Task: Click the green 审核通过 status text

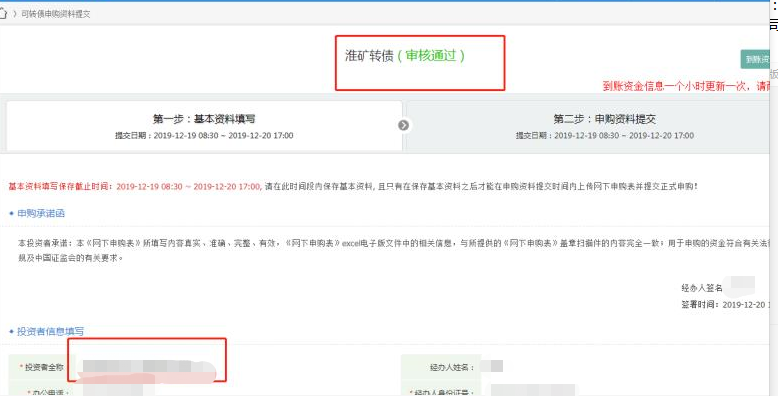Action: click(431, 56)
